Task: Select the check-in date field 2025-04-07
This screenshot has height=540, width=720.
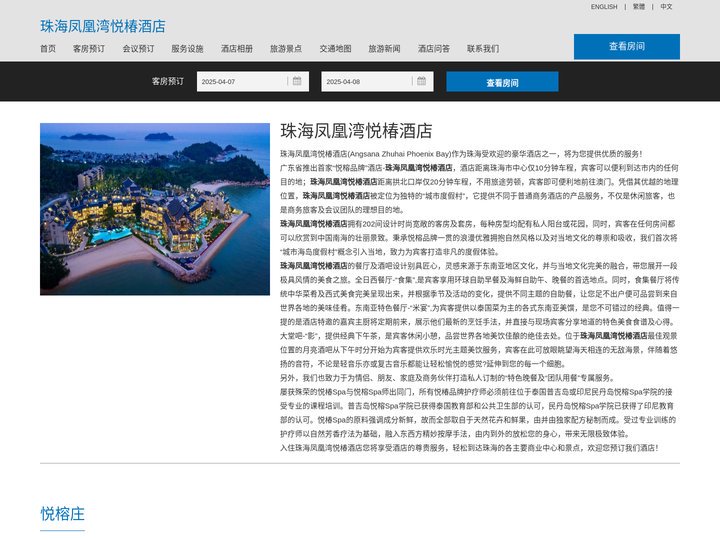Action: (253, 82)
